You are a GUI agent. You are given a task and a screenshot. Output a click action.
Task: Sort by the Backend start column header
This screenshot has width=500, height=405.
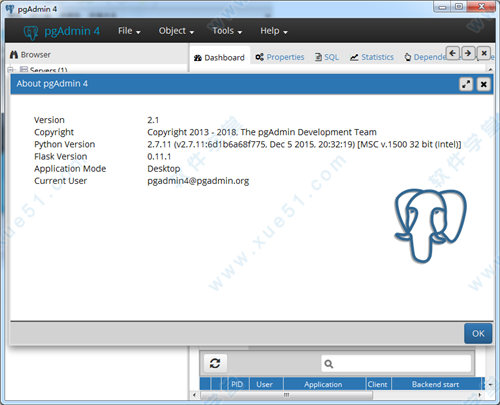(435, 384)
